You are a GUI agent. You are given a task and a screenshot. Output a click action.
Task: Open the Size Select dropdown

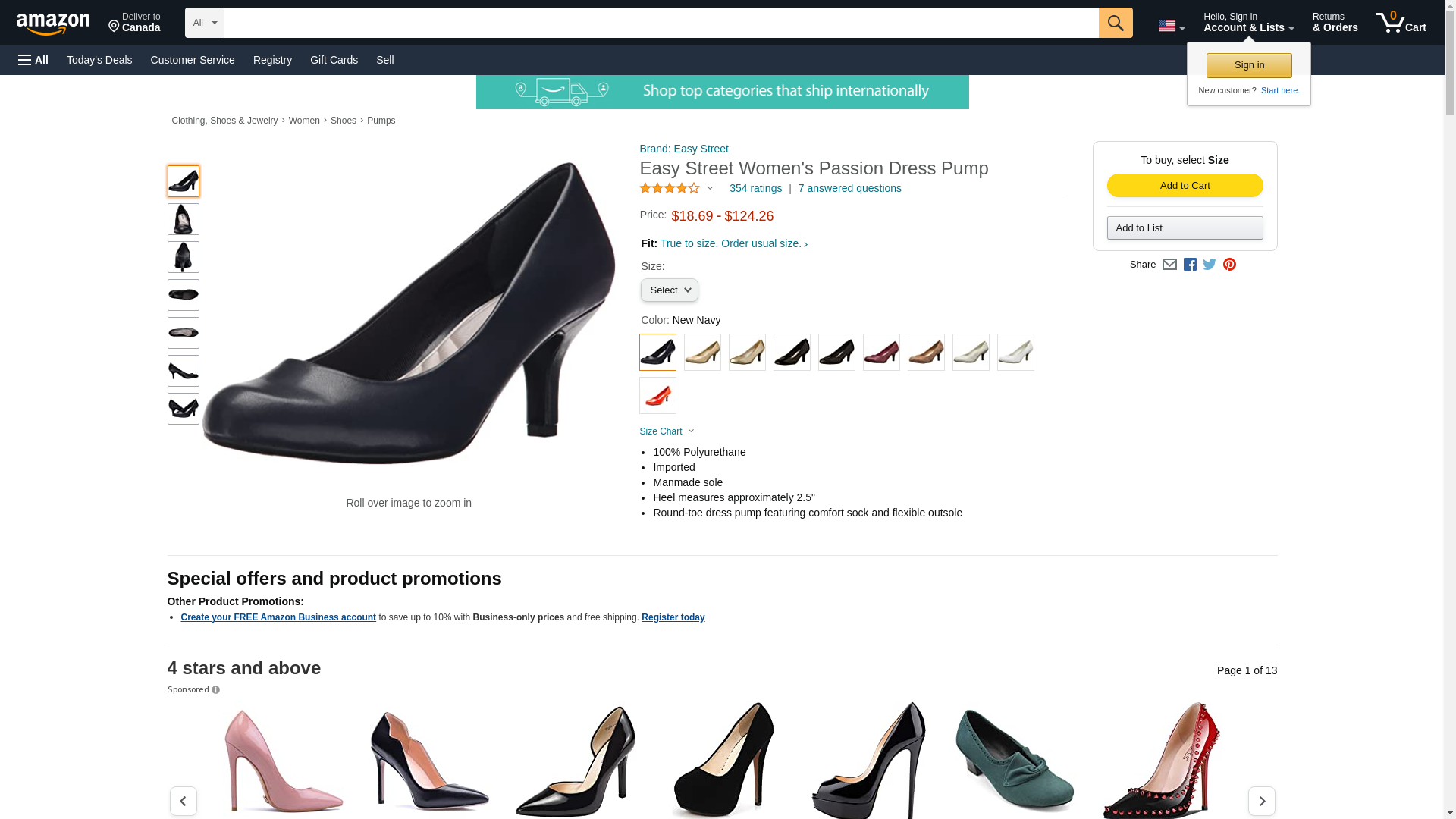pyautogui.click(x=669, y=290)
